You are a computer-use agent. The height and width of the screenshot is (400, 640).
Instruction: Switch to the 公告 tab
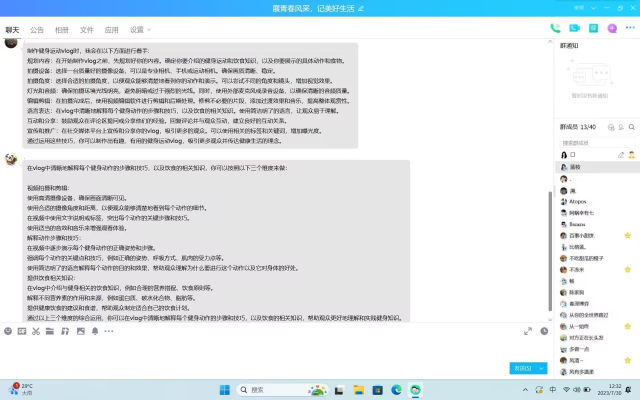point(37,30)
